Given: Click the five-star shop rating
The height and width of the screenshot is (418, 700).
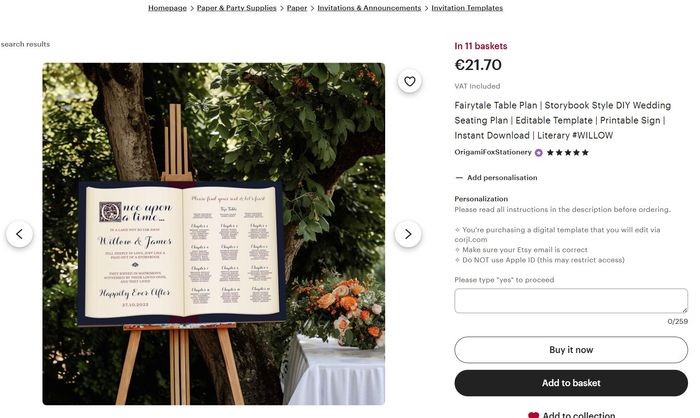Looking at the screenshot, I should [x=568, y=153].
